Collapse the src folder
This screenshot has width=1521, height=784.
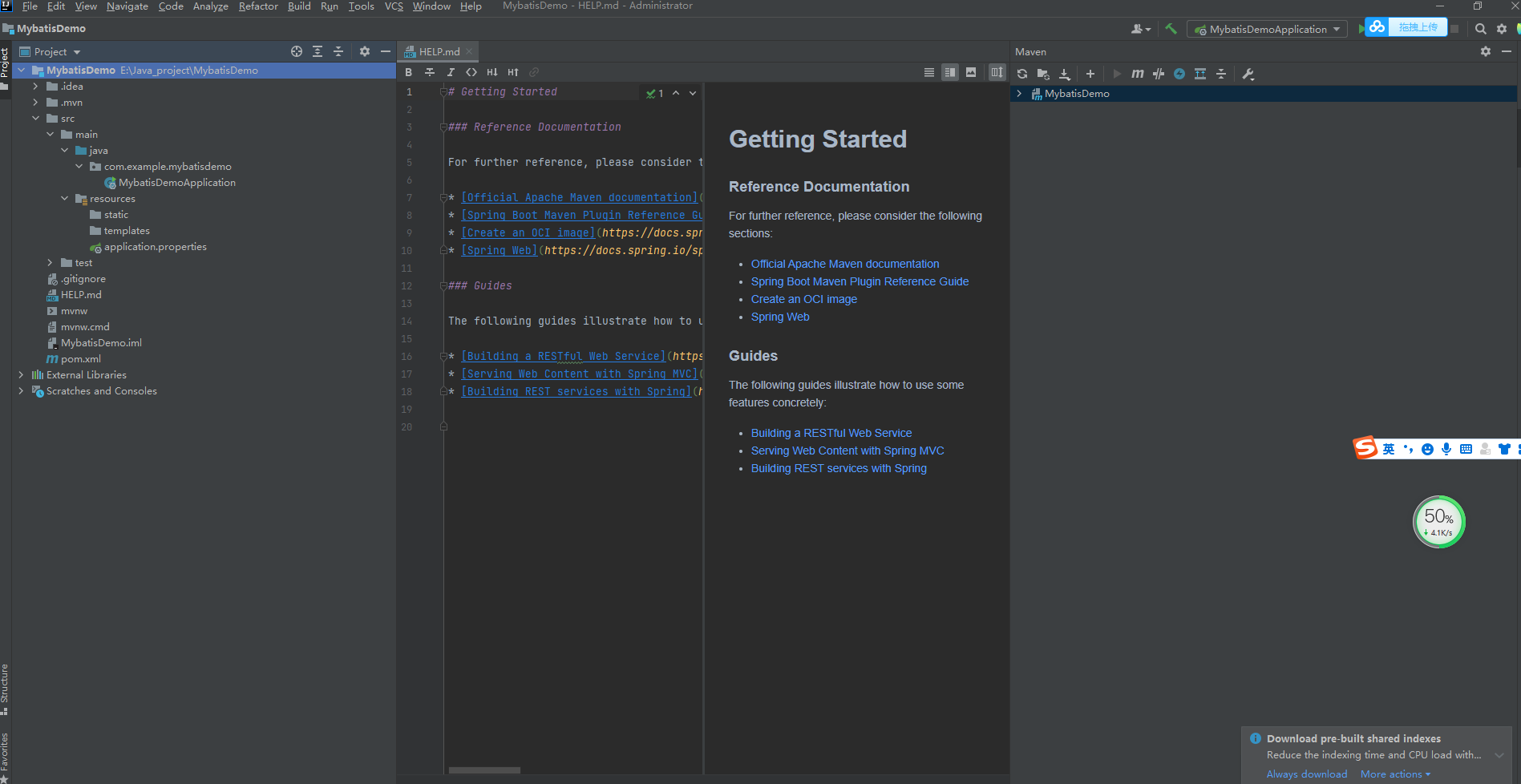tap(35, 119)
